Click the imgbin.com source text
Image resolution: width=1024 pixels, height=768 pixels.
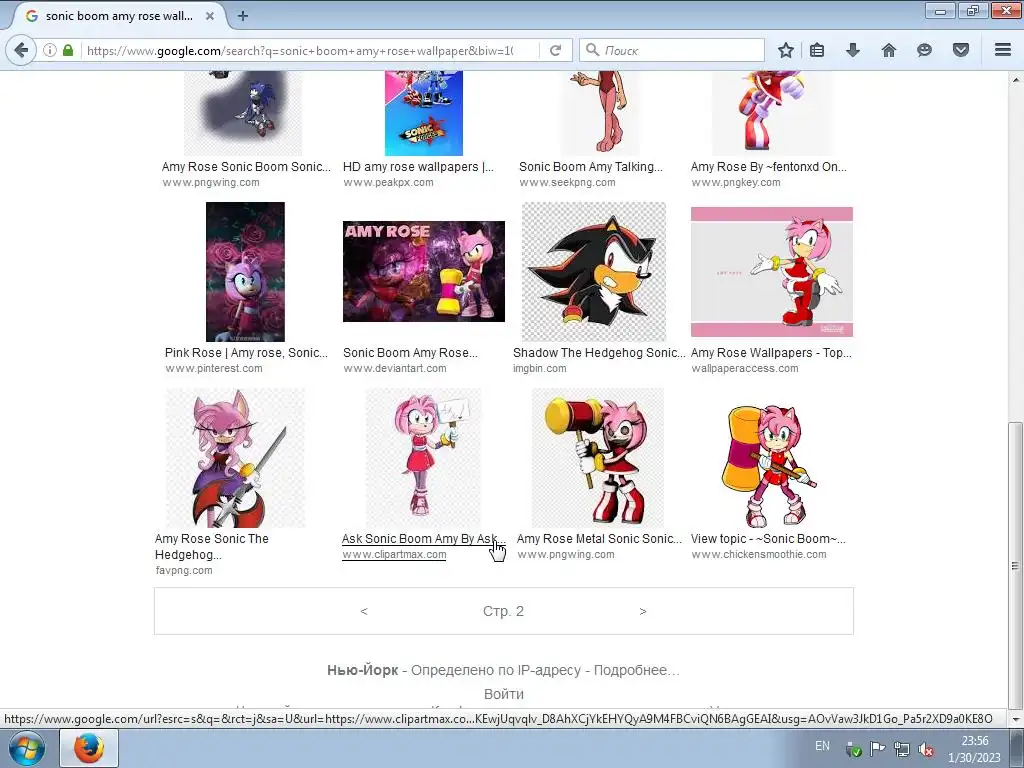539,368
